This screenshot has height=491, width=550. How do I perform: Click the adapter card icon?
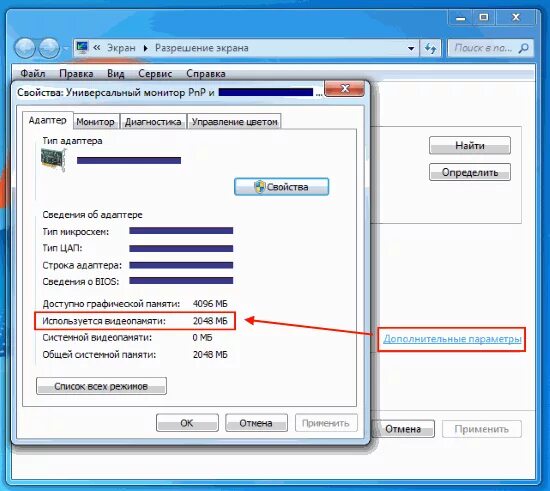(x=53, y=160)
